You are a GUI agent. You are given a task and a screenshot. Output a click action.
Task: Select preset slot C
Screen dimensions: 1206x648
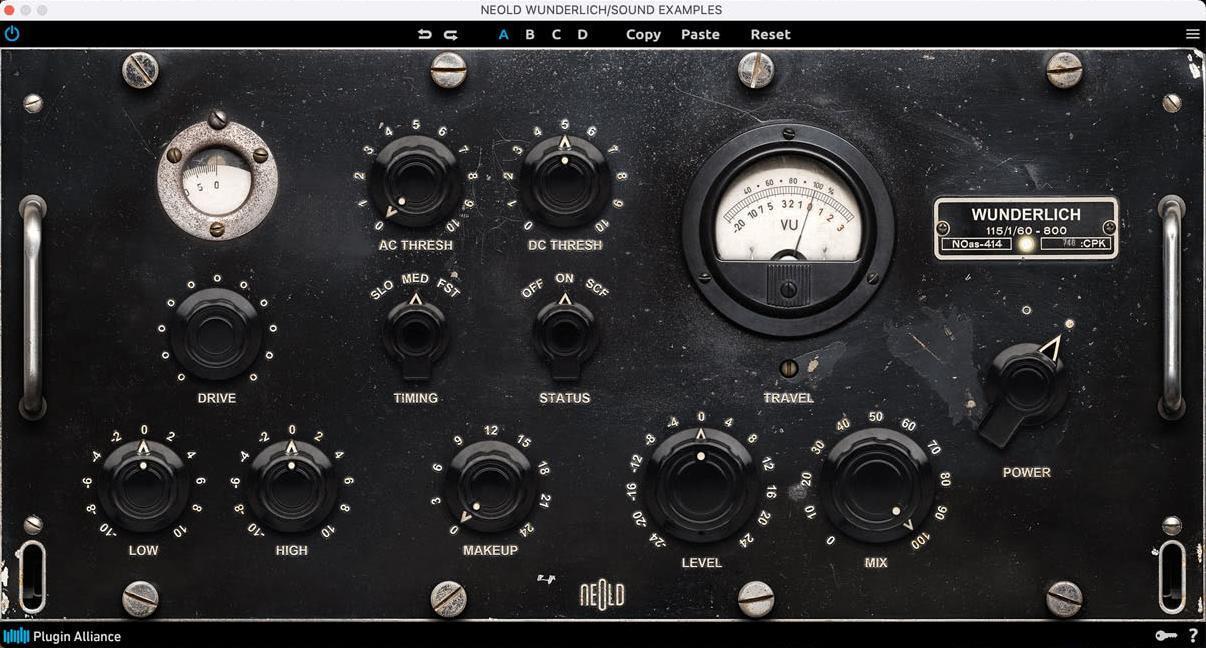click(556, 34)
